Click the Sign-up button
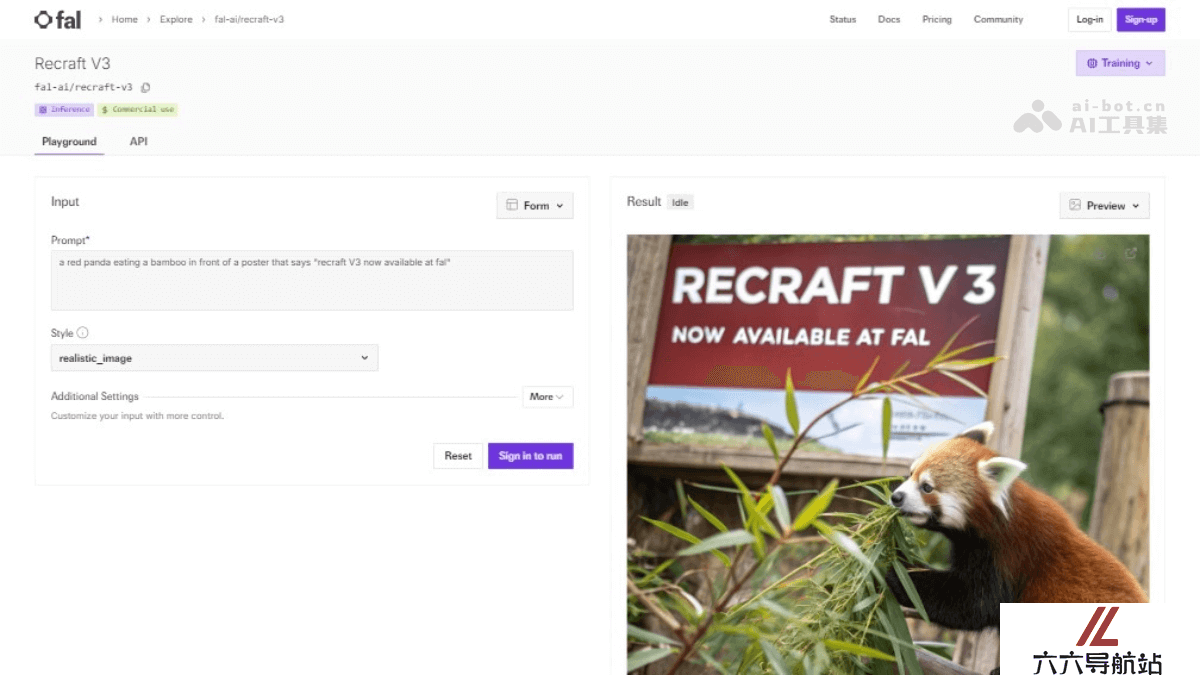Image resolution: width=1200 pixels, height=675 pixels. click(1141, 20)
